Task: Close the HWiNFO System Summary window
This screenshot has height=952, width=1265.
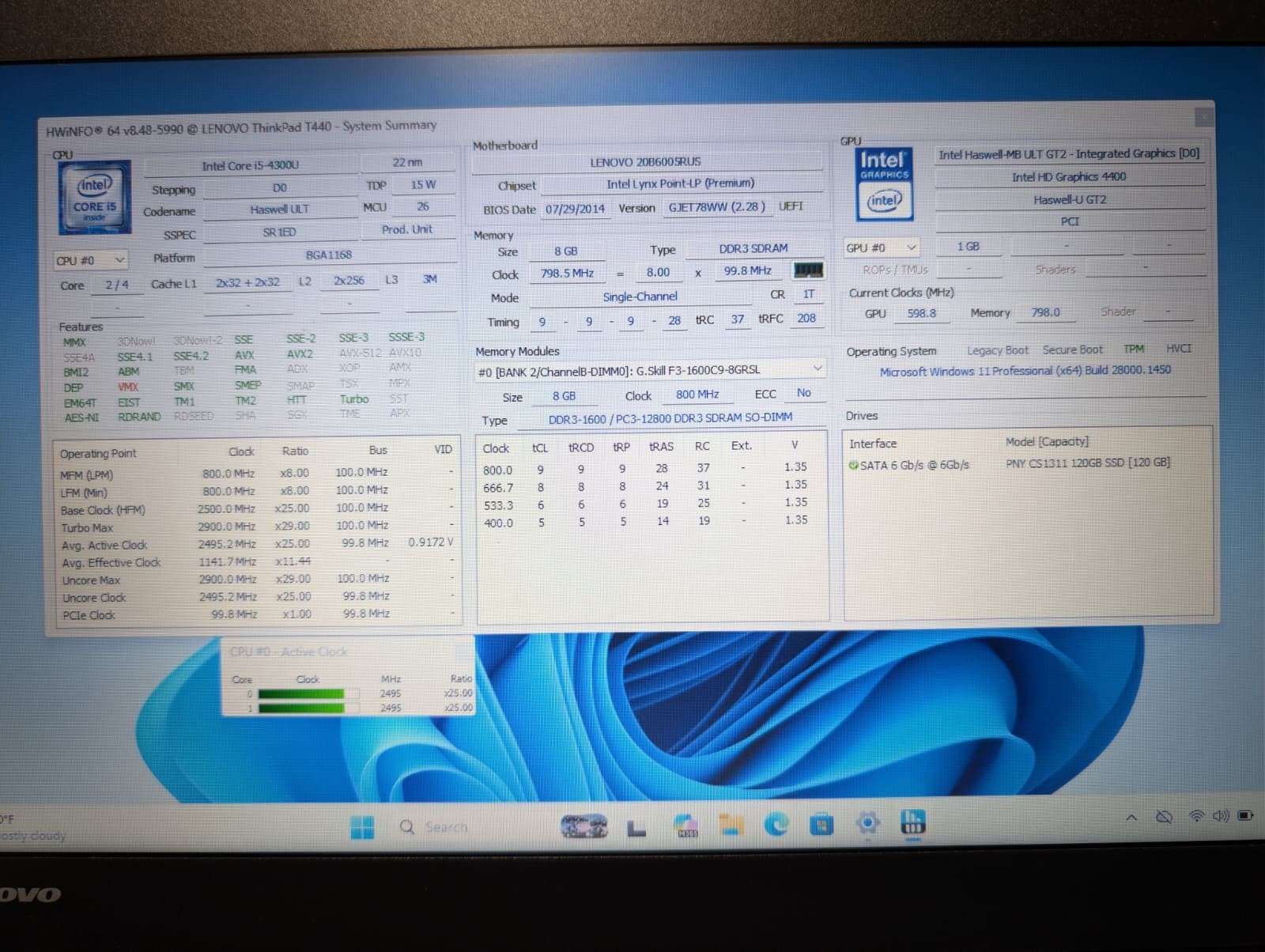Action: click(1204, 117)
